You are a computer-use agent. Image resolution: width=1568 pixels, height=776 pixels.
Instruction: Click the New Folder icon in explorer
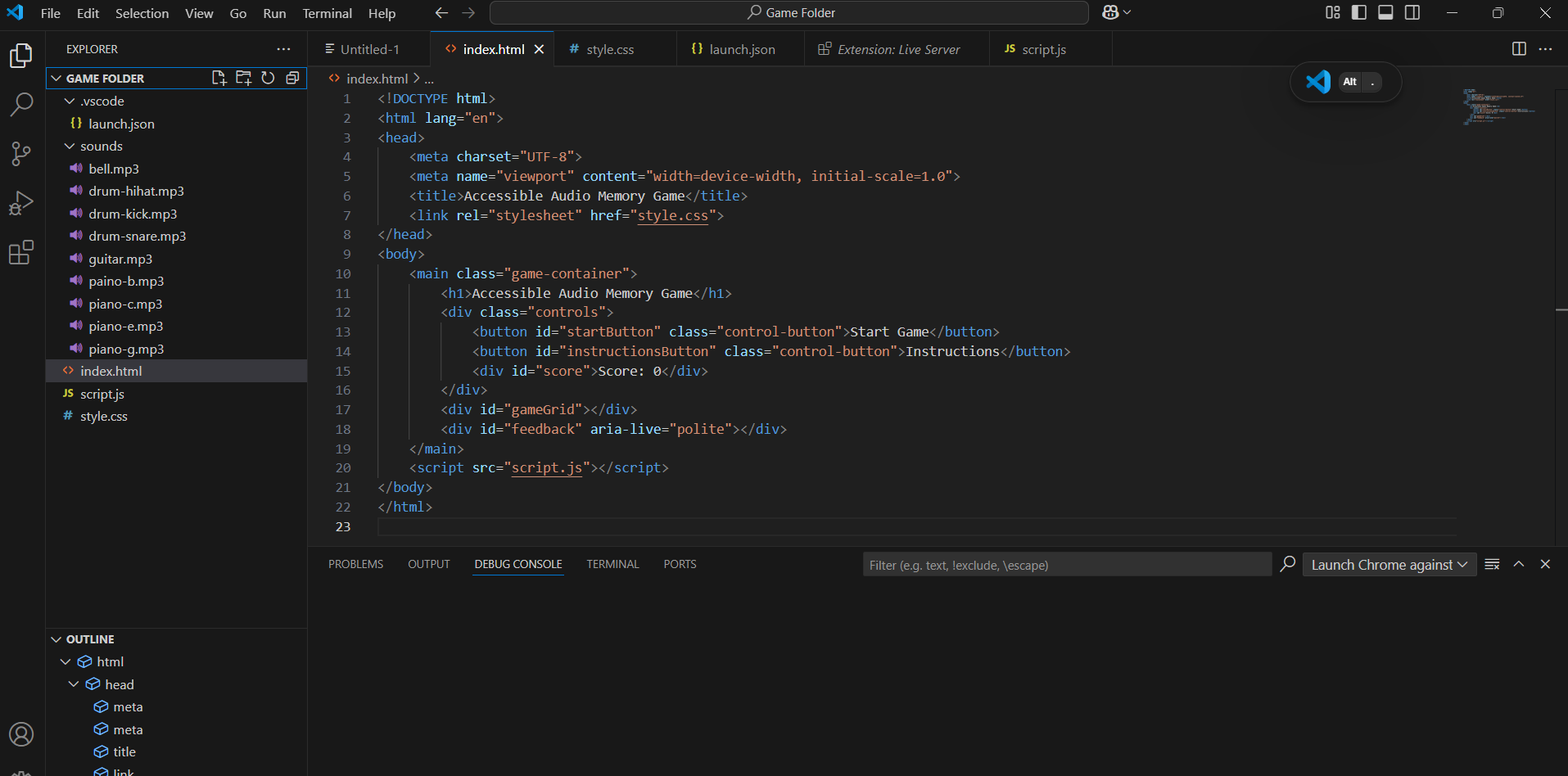click(243, 78)
